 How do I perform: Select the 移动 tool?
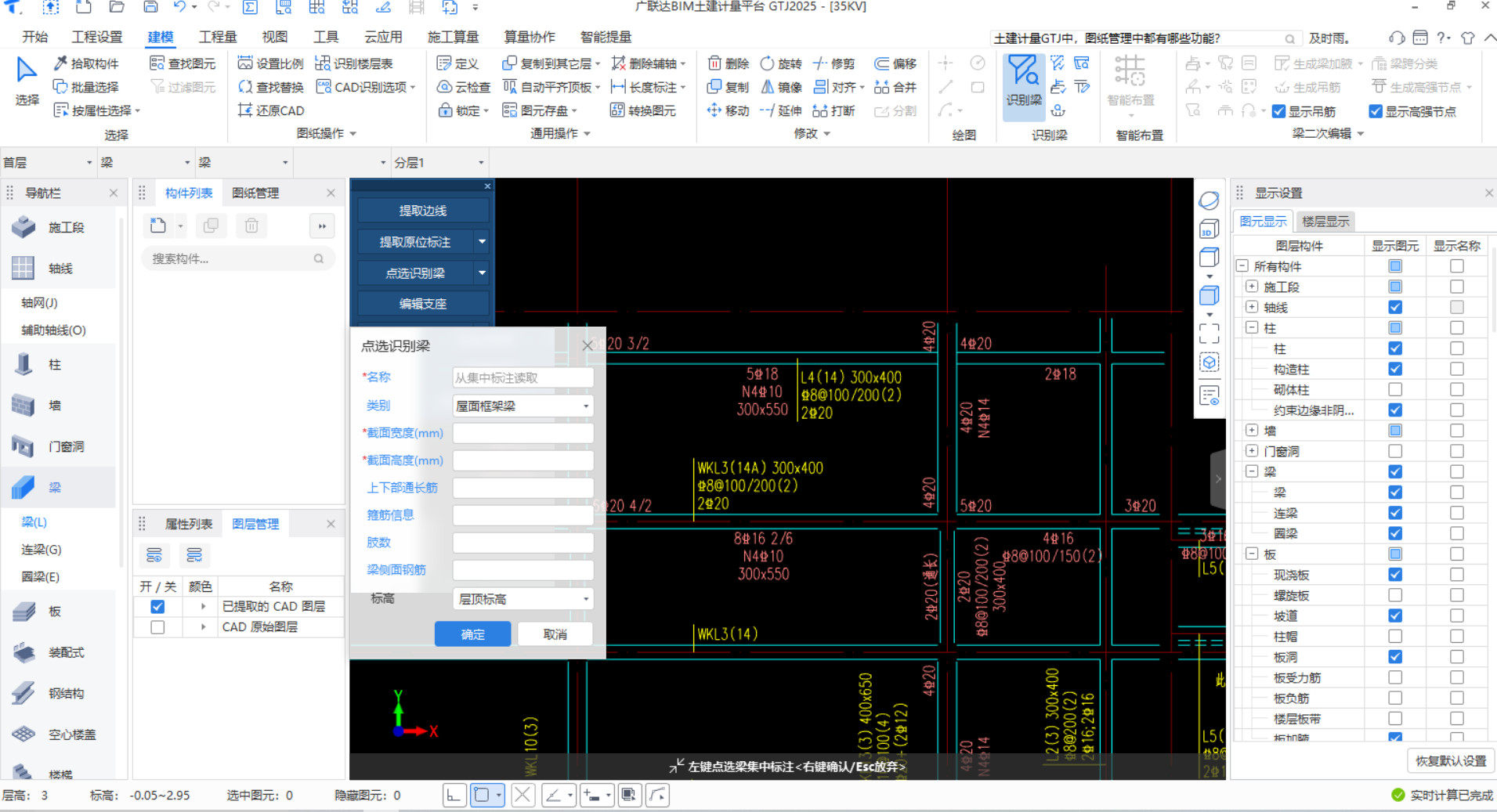pos(729,110)
